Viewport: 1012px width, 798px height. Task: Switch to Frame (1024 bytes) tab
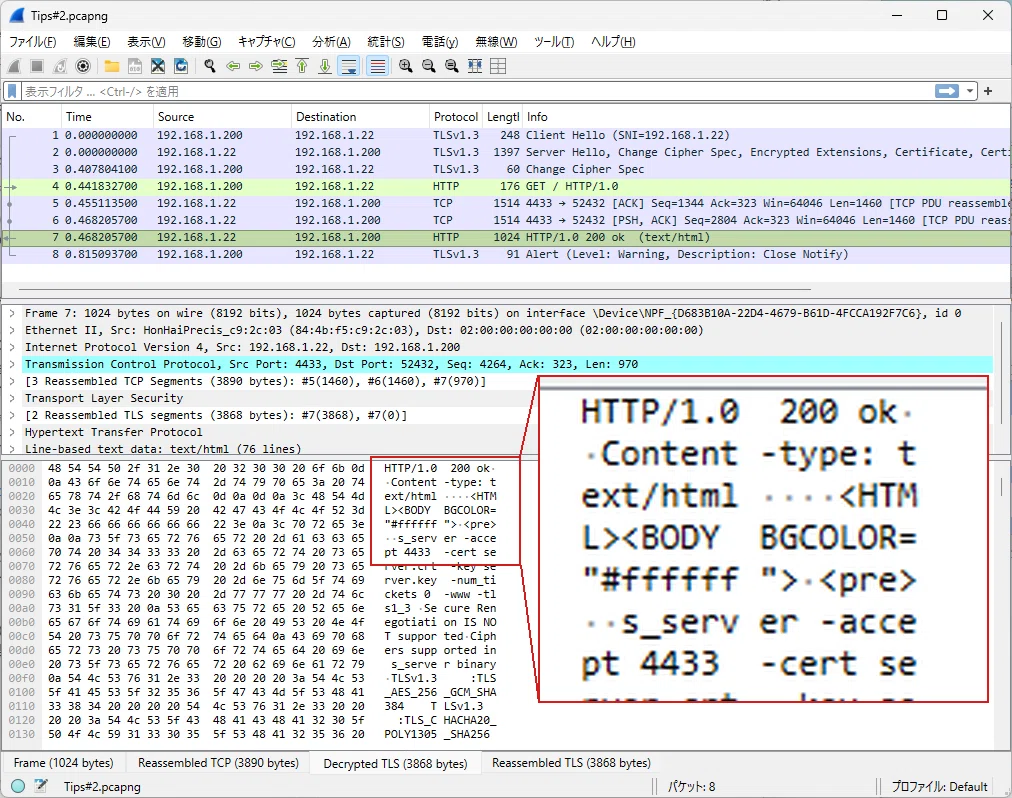coord(63,763)
